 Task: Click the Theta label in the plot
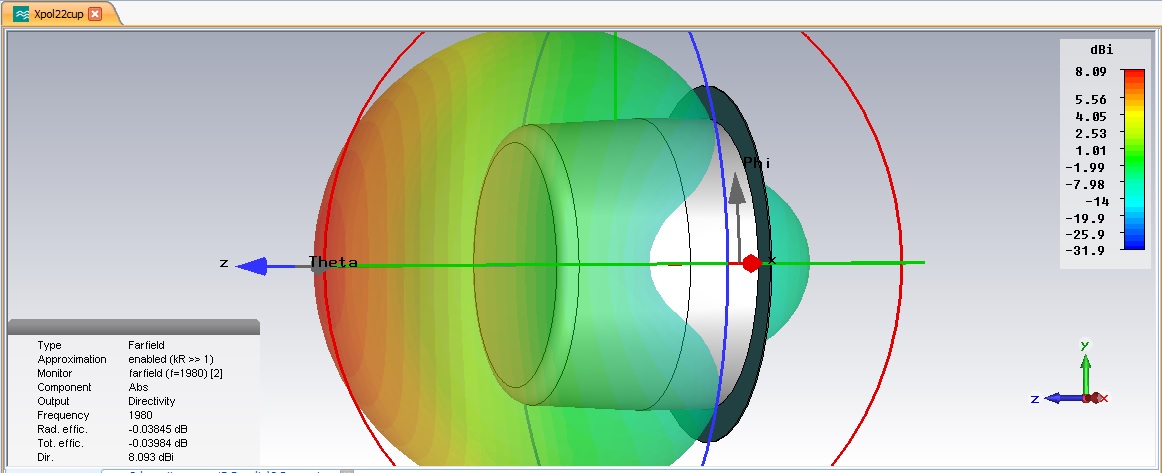333,262
